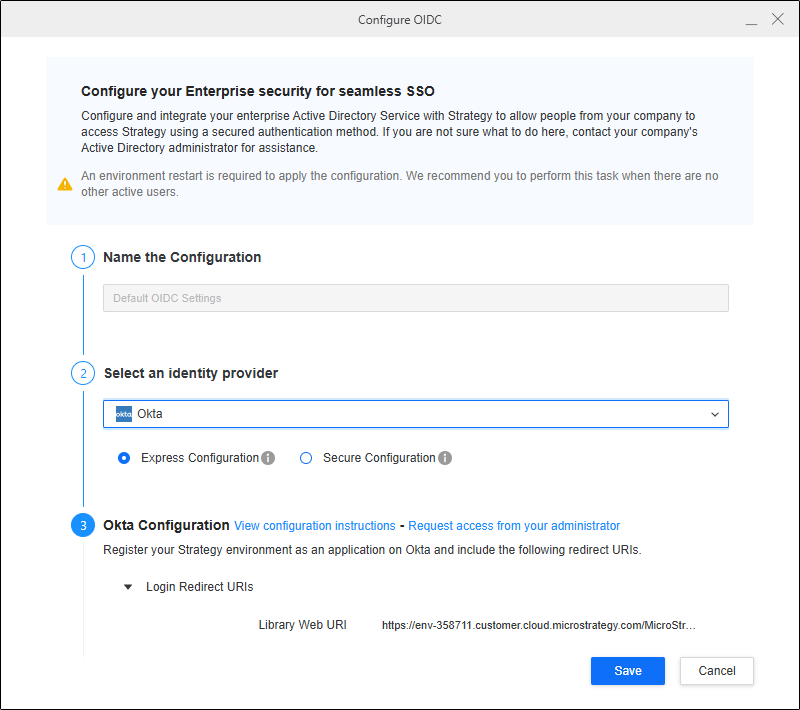Open the View configuration instructions link

pyautogui.click(x=315, y=526)
